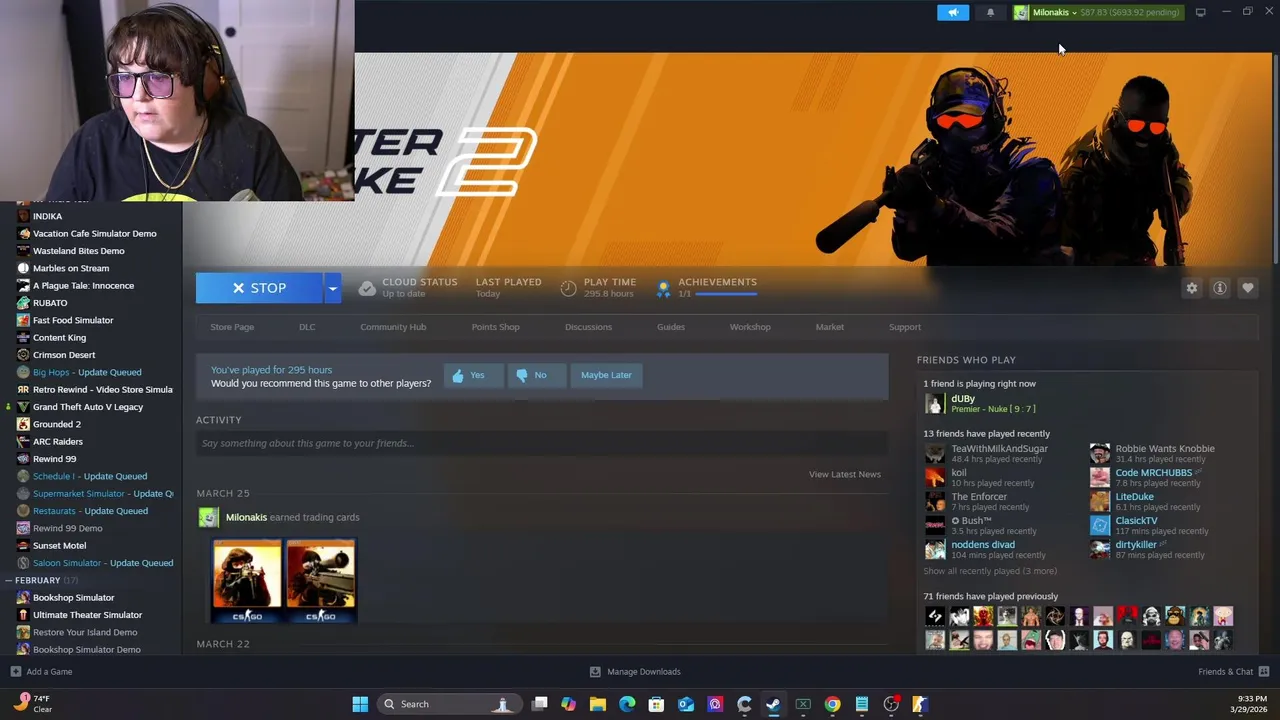Click the play time clock icon

(568, 288)
